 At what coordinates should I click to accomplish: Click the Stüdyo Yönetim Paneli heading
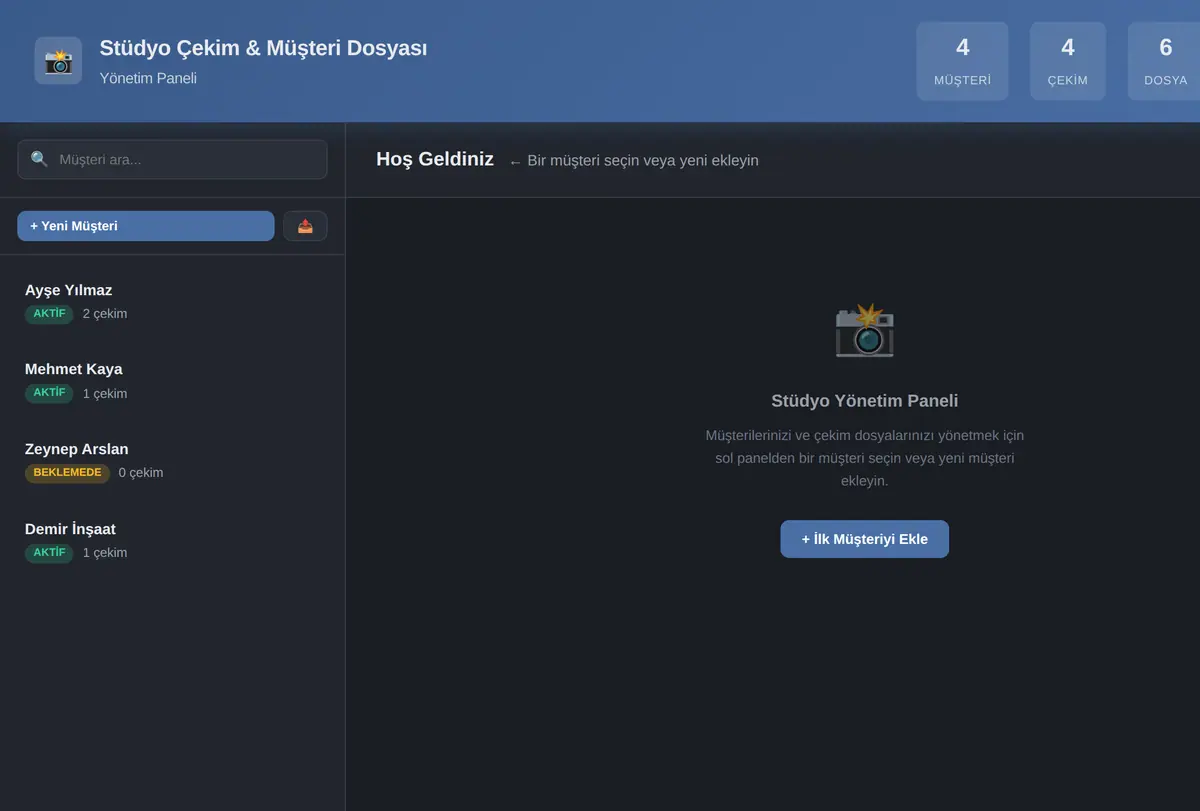(865, 401)
